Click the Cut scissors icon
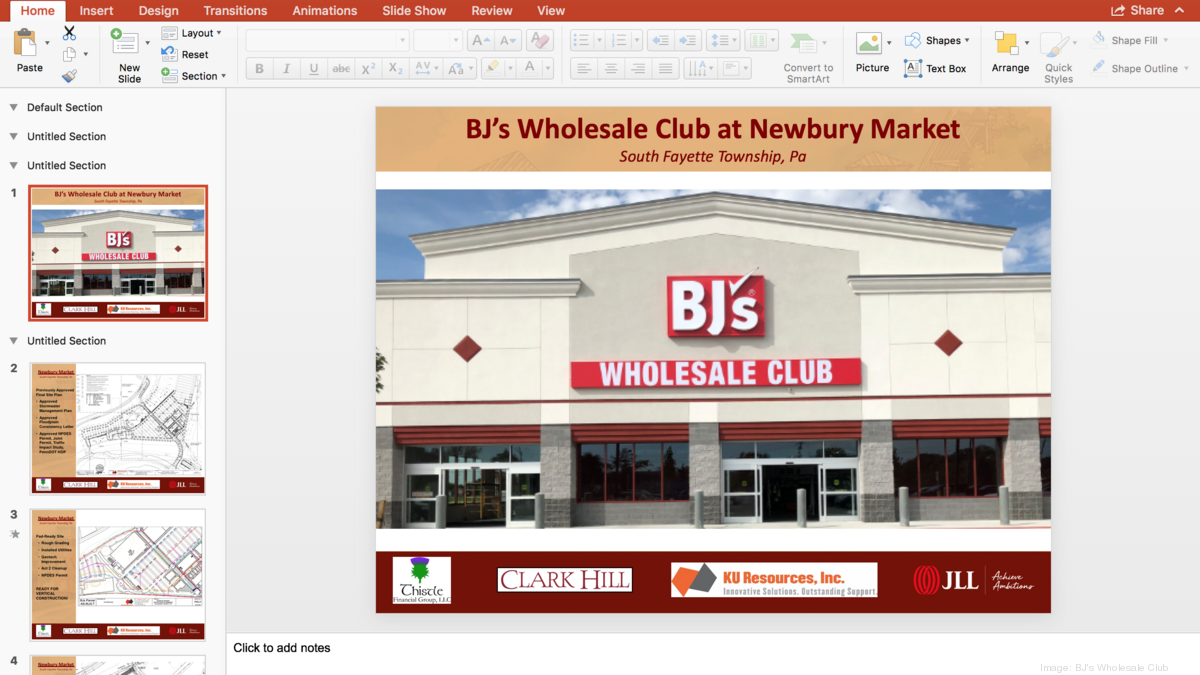1200x675 pixels. [x=69, y=34]
